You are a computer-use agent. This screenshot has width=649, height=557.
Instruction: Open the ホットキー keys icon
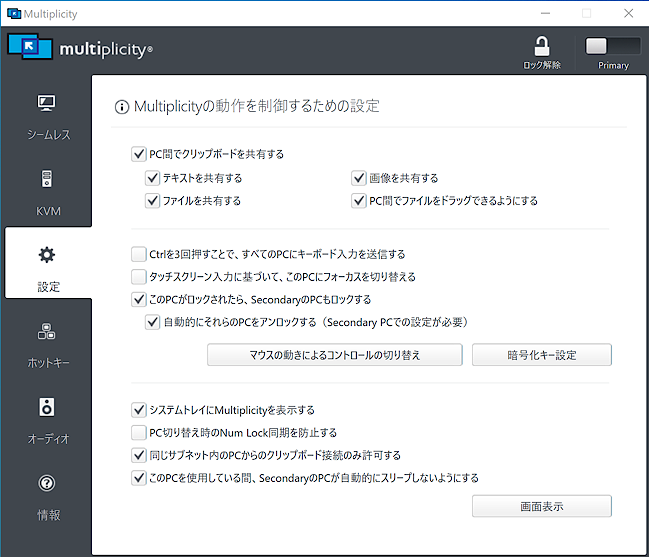[46, 331]
